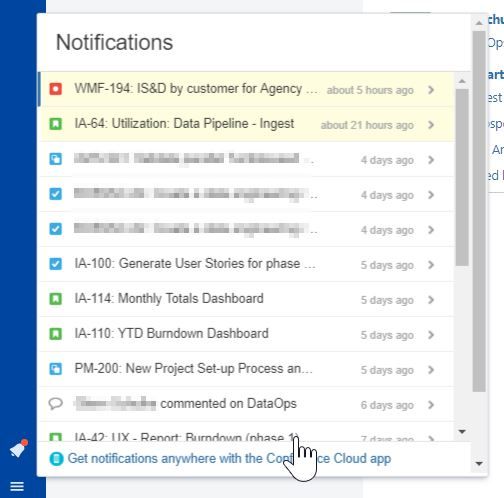
Task: Click 'about 5 hours ago' timestamp
Action: coord(370,90)
